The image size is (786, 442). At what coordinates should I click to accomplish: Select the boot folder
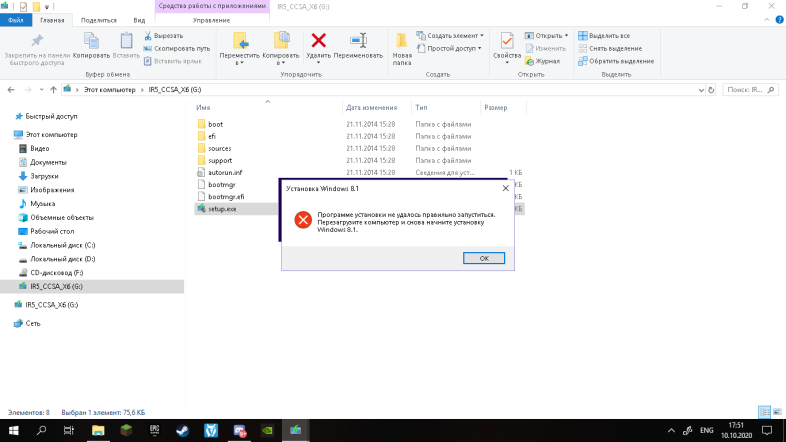(x=216, y=124)
